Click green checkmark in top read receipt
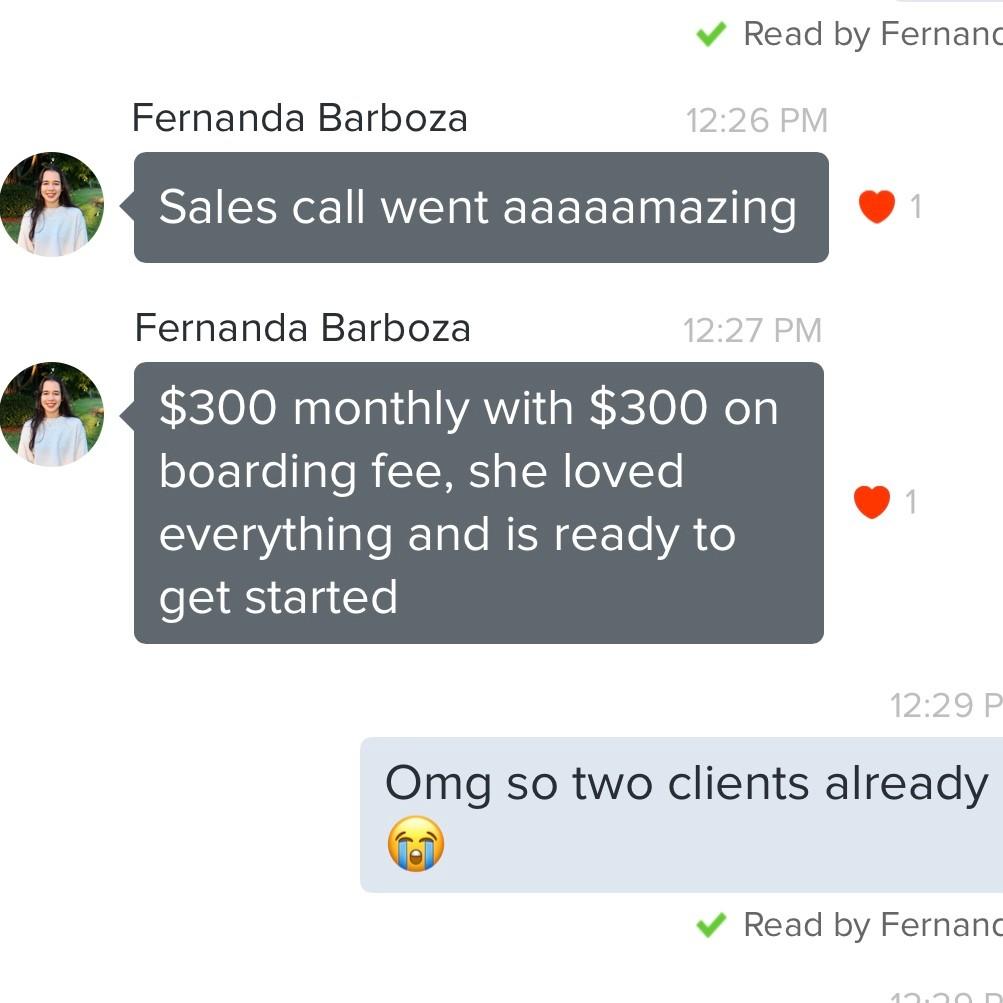This screenshot has width=1003, height=1003. click(x=710, y=35)
